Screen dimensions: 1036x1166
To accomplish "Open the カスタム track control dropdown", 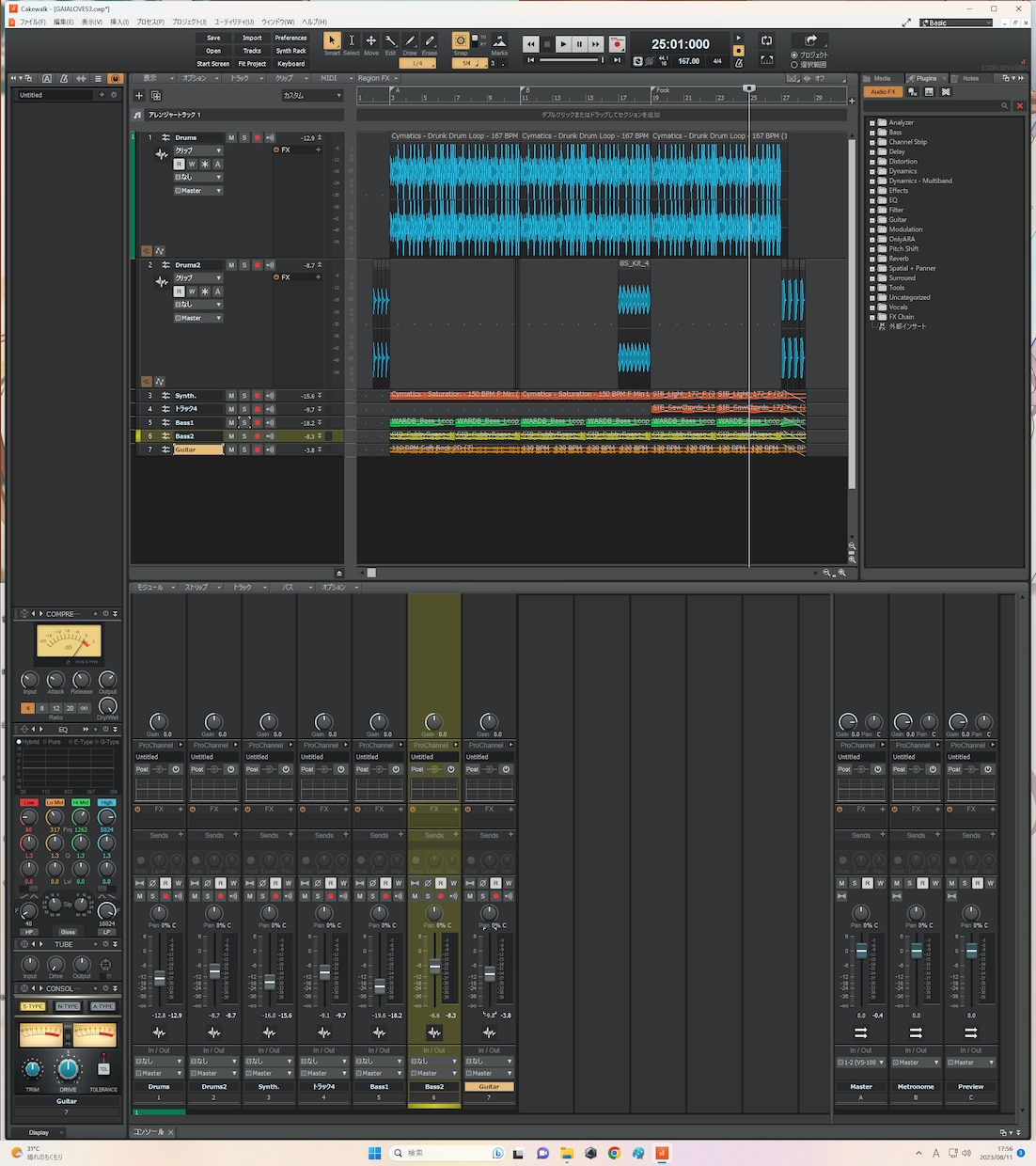I will (x=312, y=95).
